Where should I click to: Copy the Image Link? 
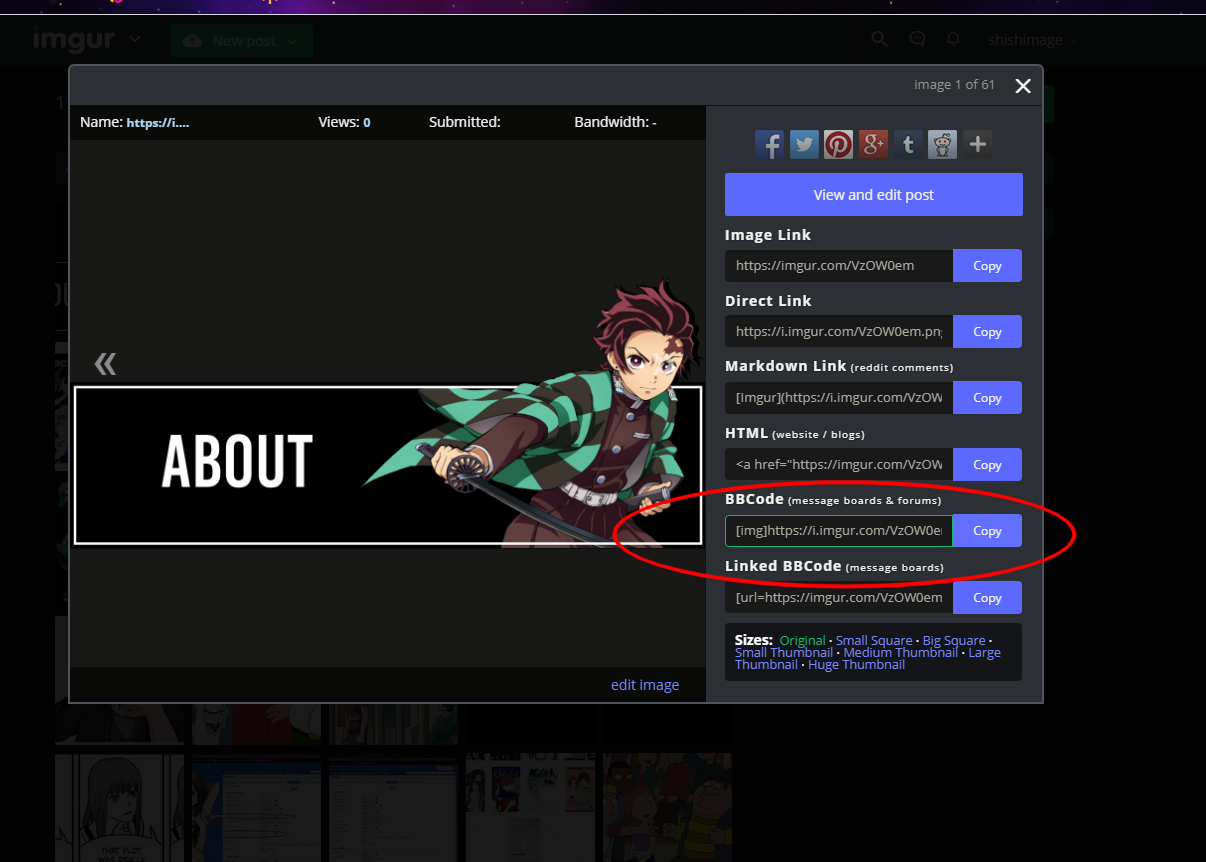pyautogui.click(x=987, y=266)
